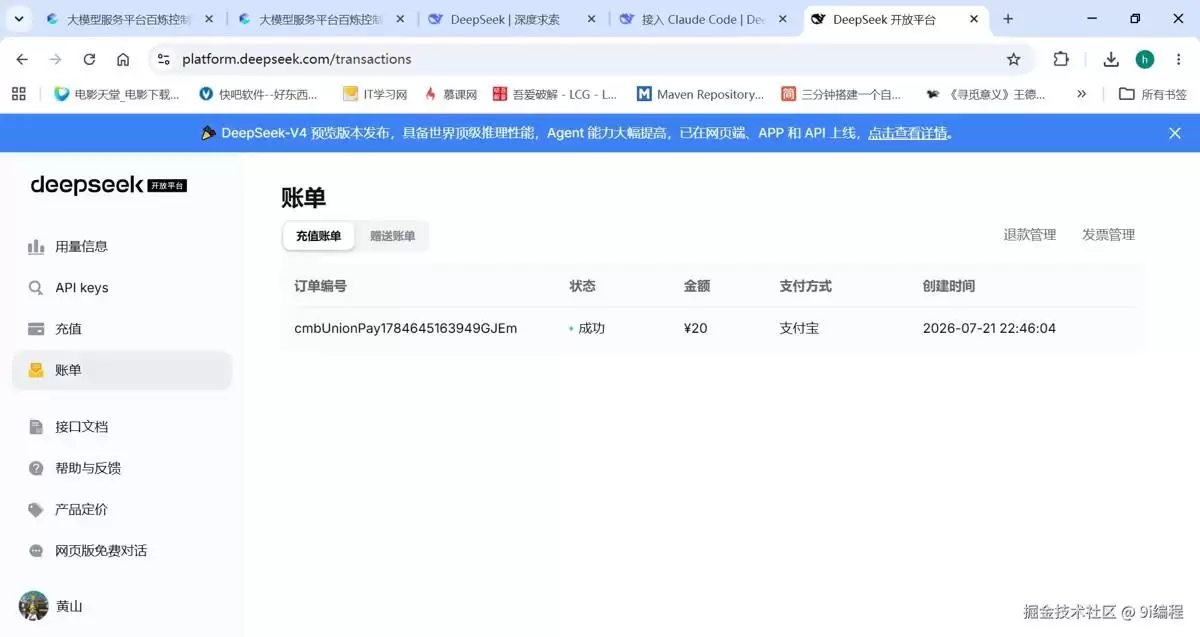Click the ¥20 amount cell
The width and height of the screenshot is (1200, 637).
[695, 328]
